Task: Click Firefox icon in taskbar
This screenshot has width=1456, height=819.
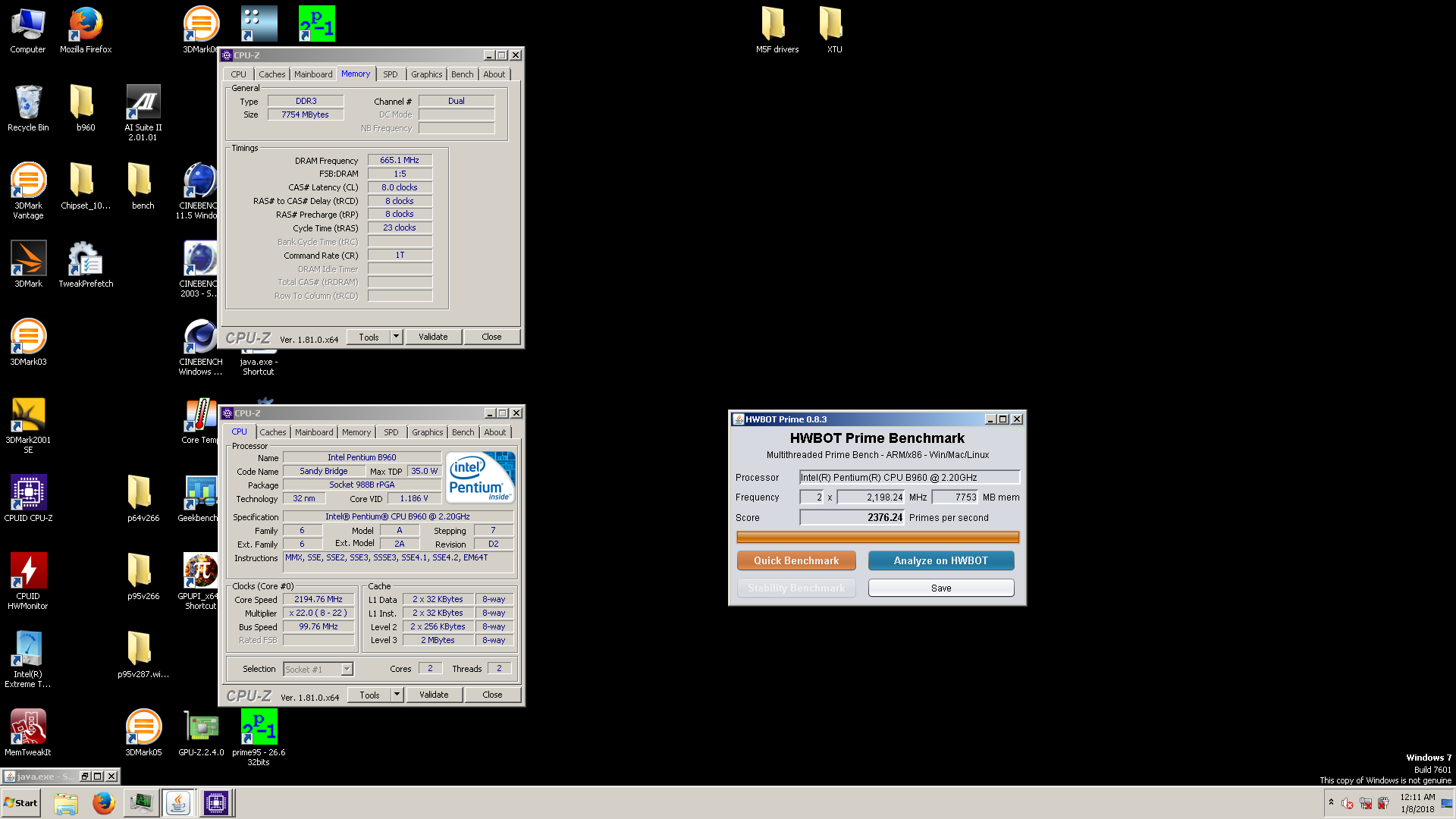Action: pos(104,803)
